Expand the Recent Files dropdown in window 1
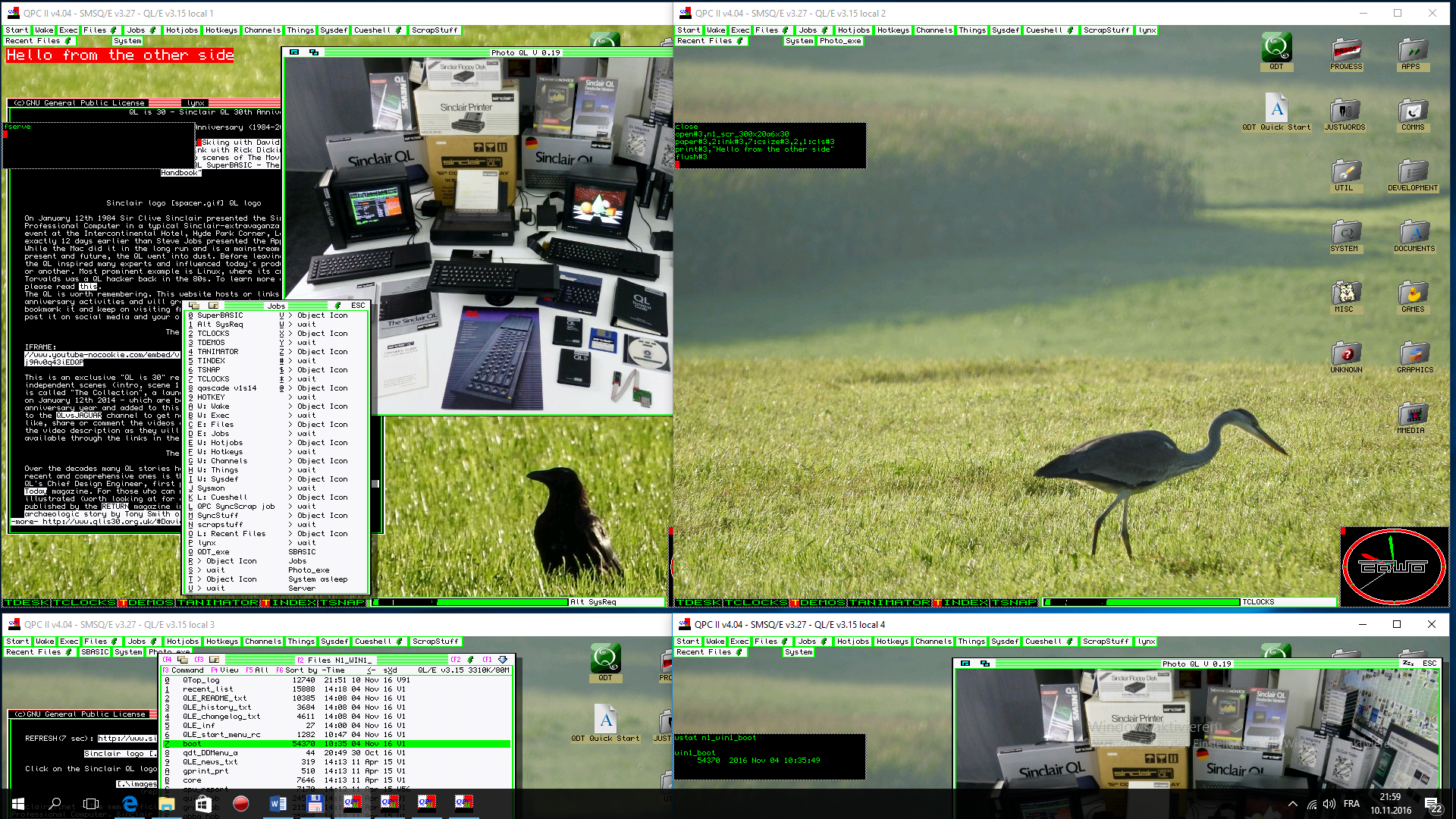This screenshot has width=1456, height=819. click(67, 41)
